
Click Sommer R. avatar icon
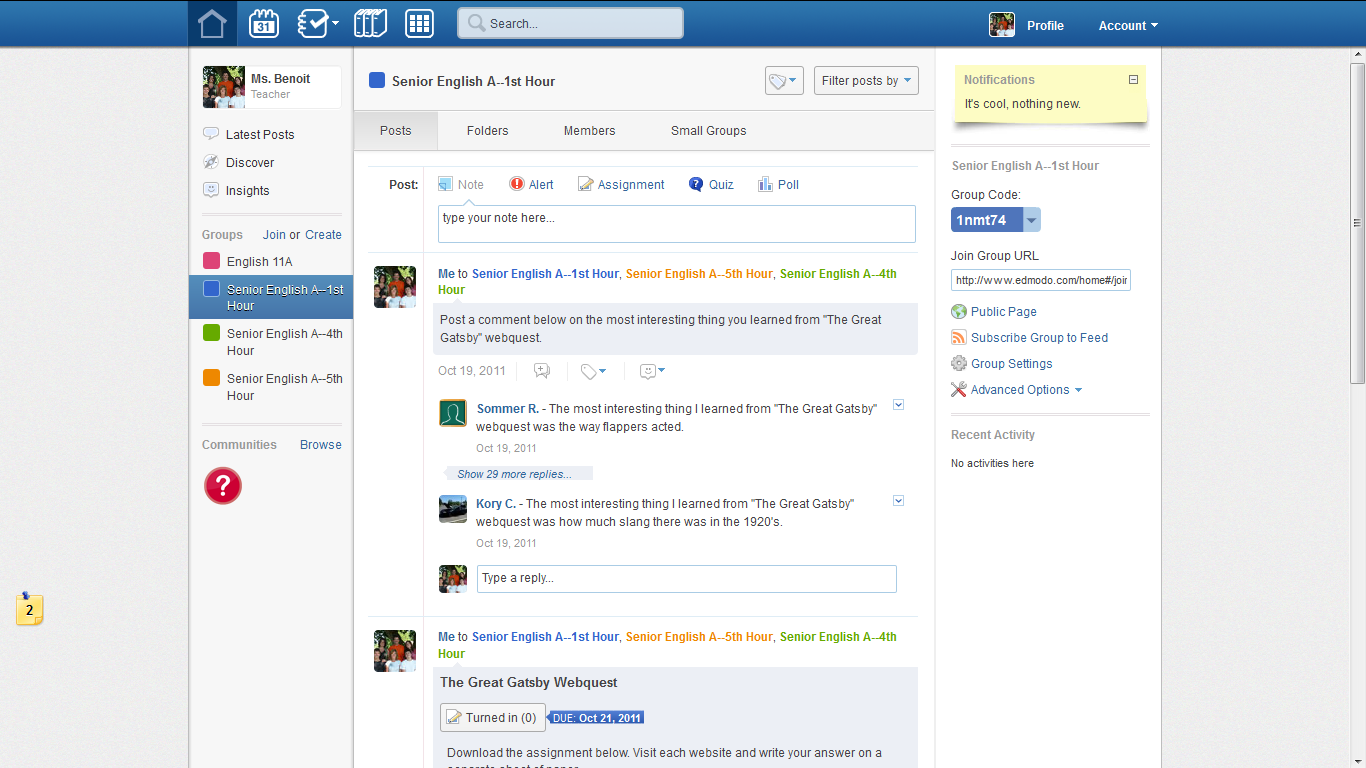[x=453, y=413]
